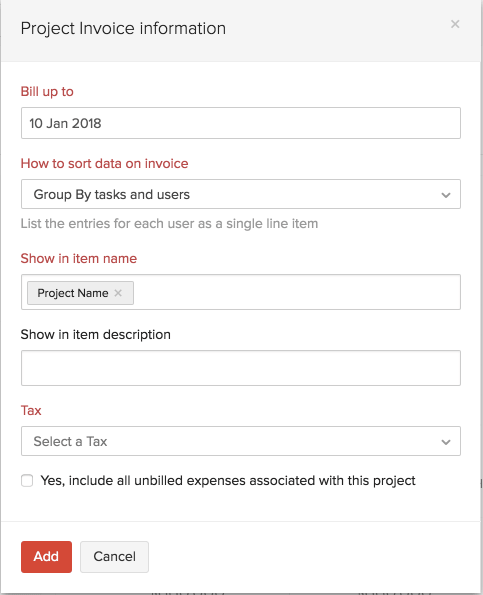Focus the 'Show in item description' field

tap(241, 368)
